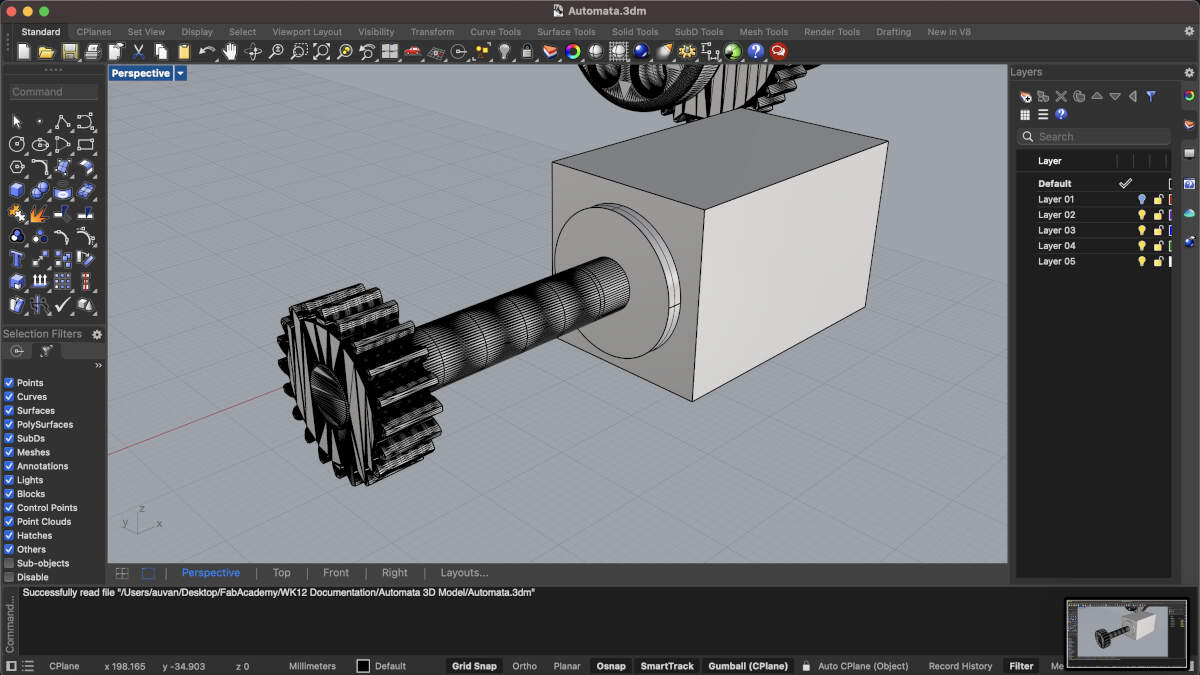Open the Perspective viewport dropdown arrow

coord(180,73)
